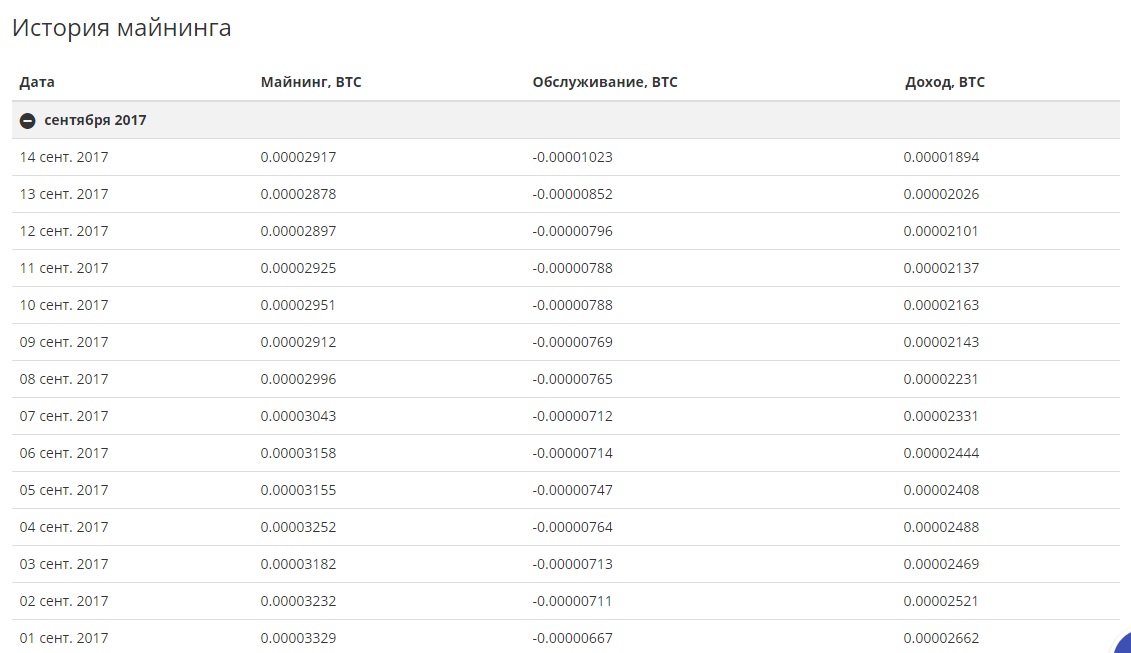Click mining value 0.00003252 for 04 сент.
Viewport: 1131px width, 653px height.
click(298, 527)
